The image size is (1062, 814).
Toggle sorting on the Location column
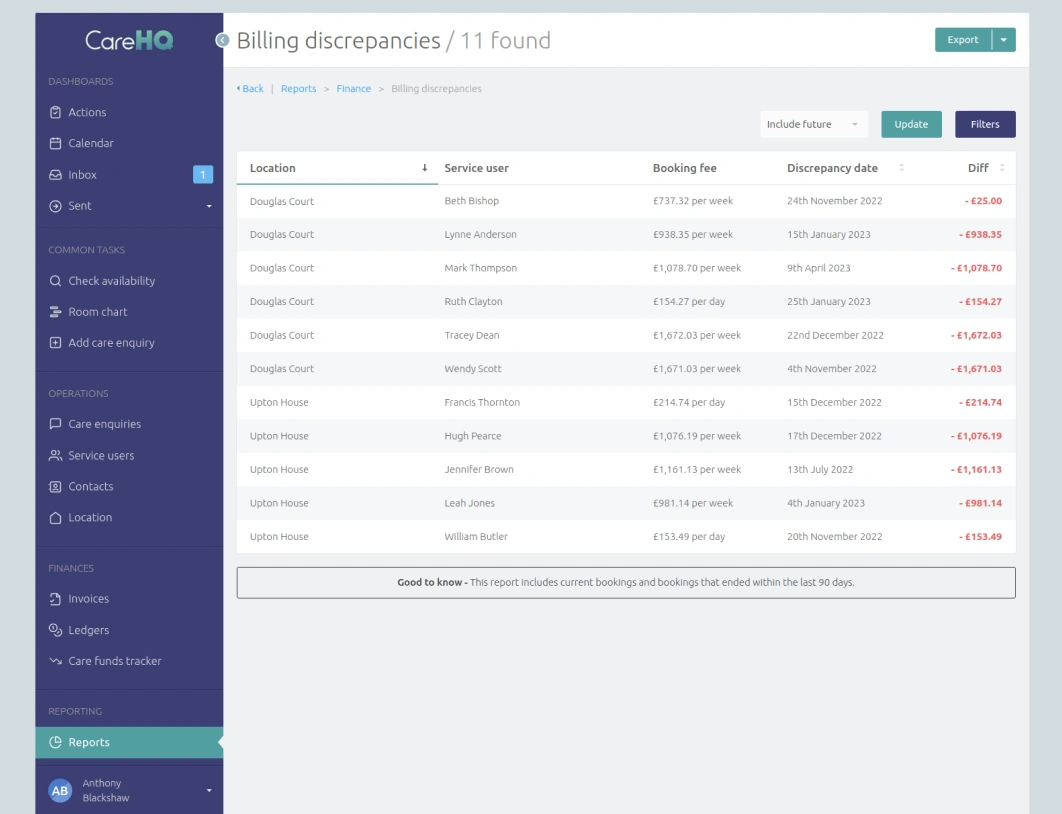(272, 167)
